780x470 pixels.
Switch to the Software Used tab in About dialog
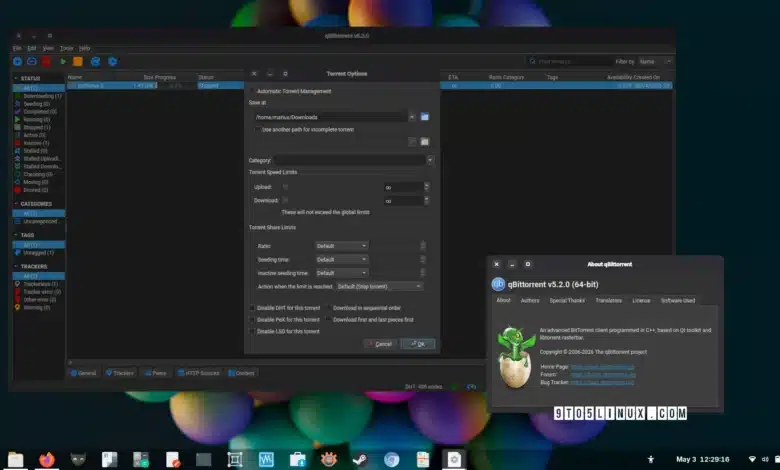point(678,300)
